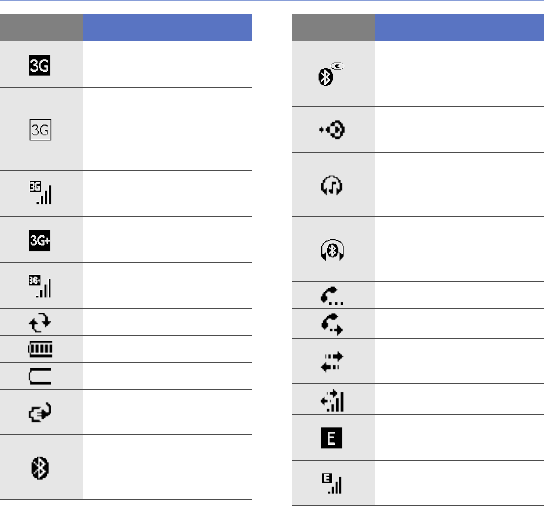The image size is (544, 506).
Task: Select the Bluetooth visible eye icon
Action: 331,74
